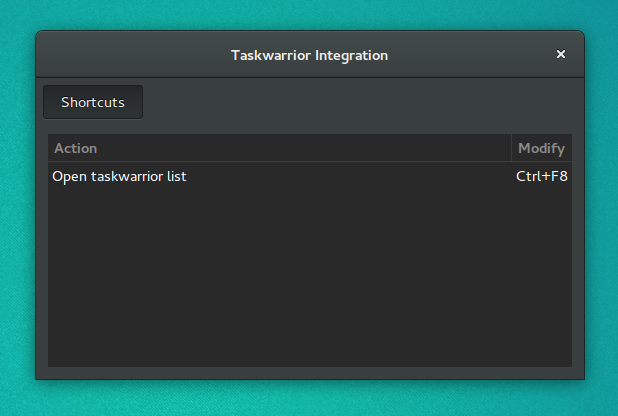This screenshot has width=618, height=416.
Task: Edit the Ctrl+F8 shortcut cell
Action: coord(542,176)
